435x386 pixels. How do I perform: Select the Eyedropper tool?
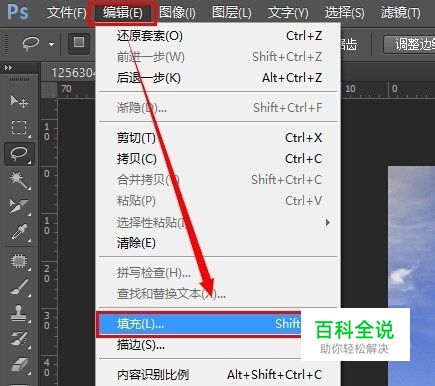[19, 232]
